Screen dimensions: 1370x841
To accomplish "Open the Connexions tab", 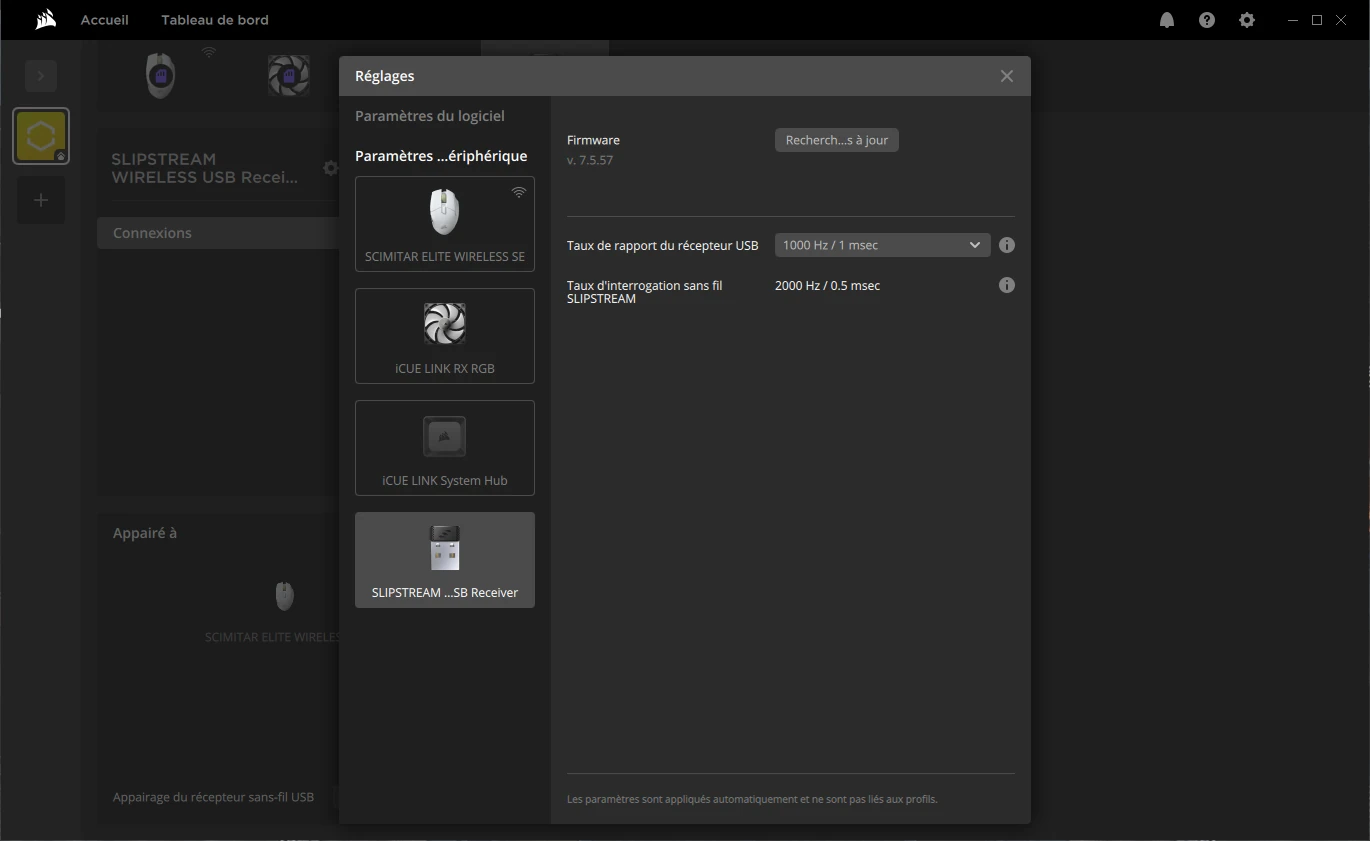I will click(x=218, y=233).
